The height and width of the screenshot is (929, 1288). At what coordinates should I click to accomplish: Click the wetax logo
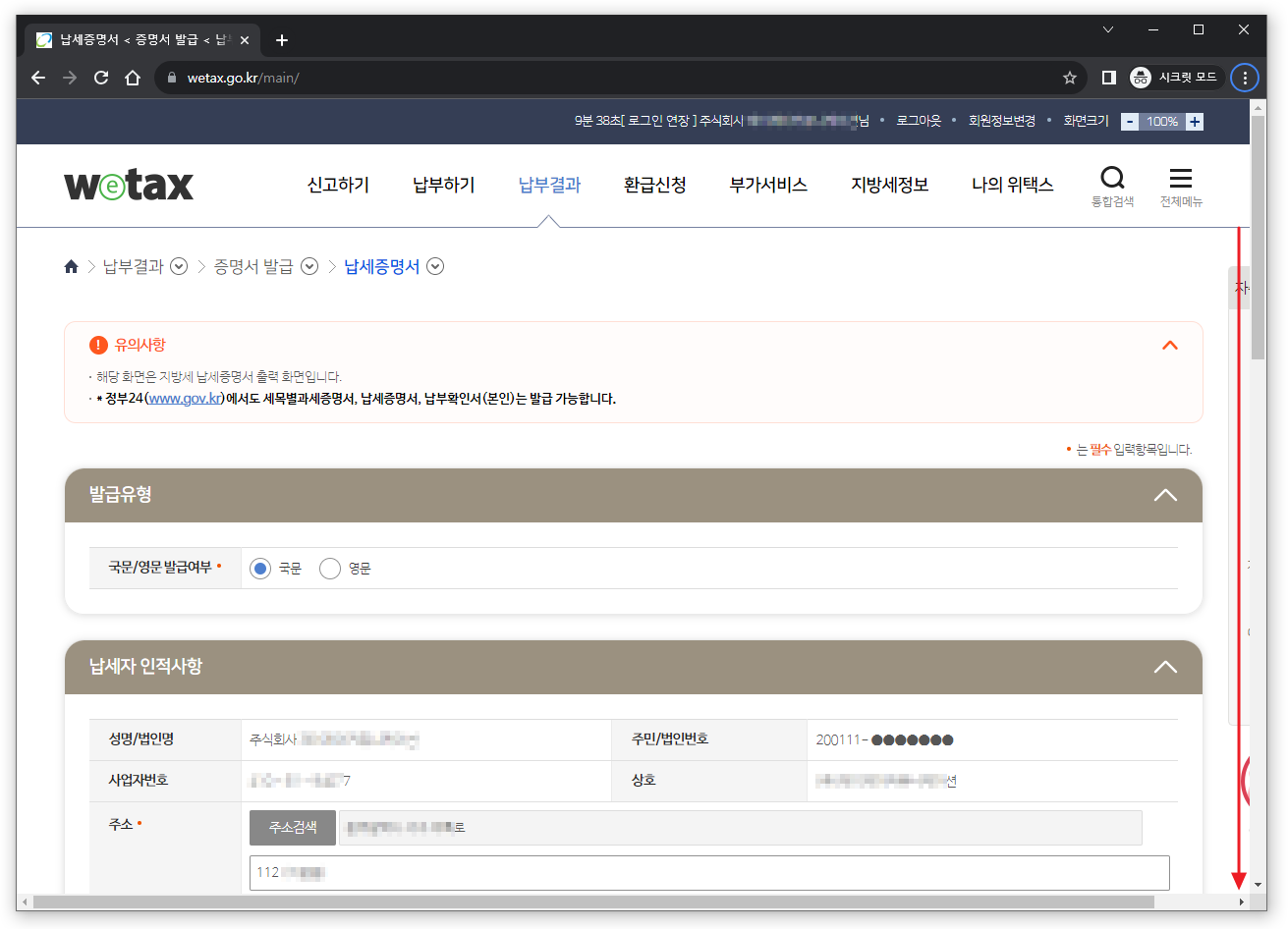(129, 185)
